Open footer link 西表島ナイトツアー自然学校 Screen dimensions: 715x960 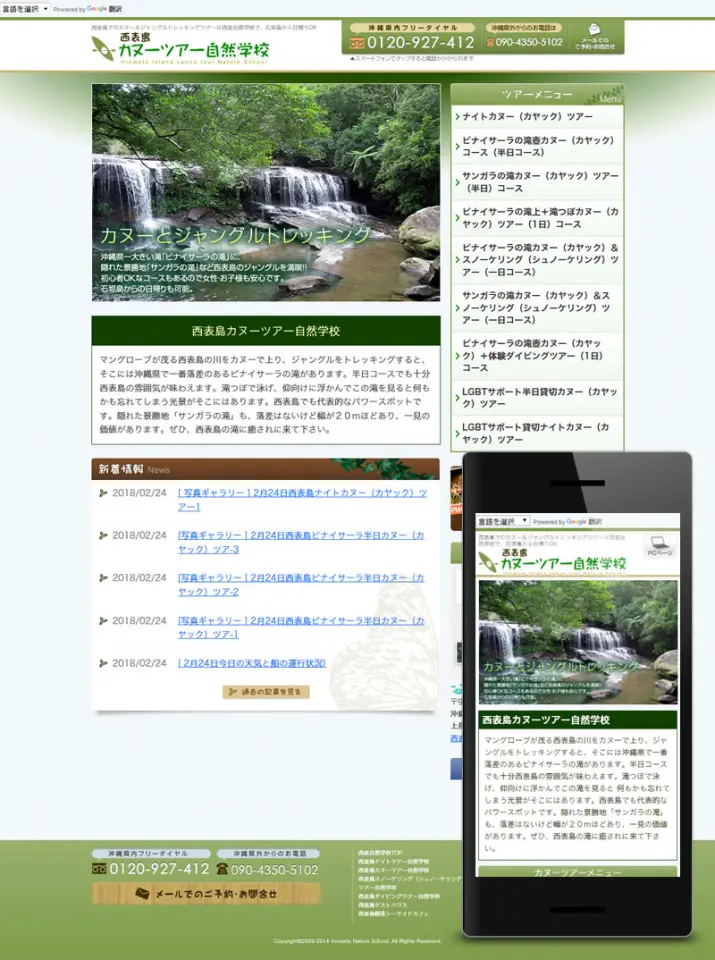coord(394,861)
